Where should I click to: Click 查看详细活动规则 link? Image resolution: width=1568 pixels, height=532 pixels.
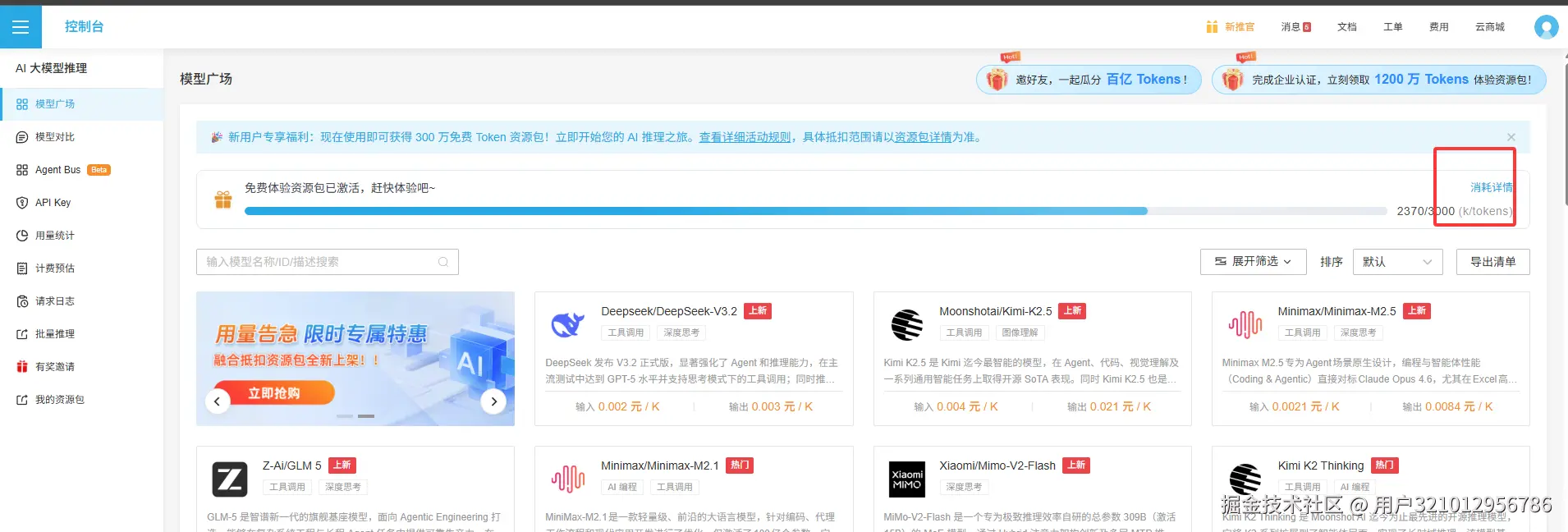(x=745, y=137)
